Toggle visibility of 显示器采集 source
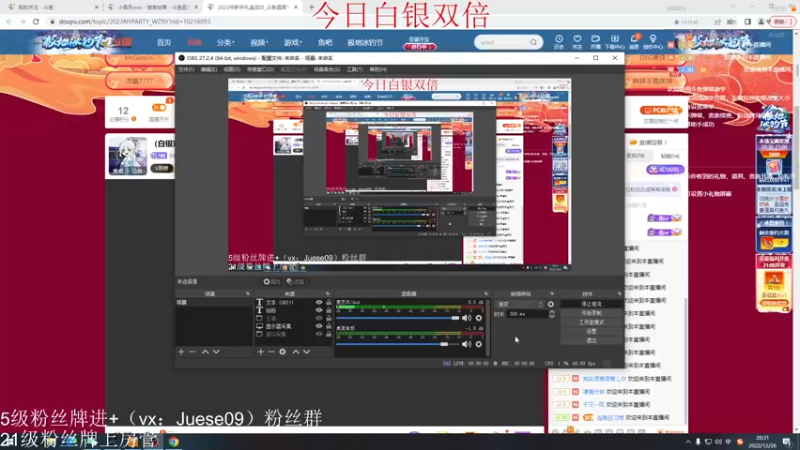The height and width of the screenshot is (450, 800). click(x=319, y=326)
